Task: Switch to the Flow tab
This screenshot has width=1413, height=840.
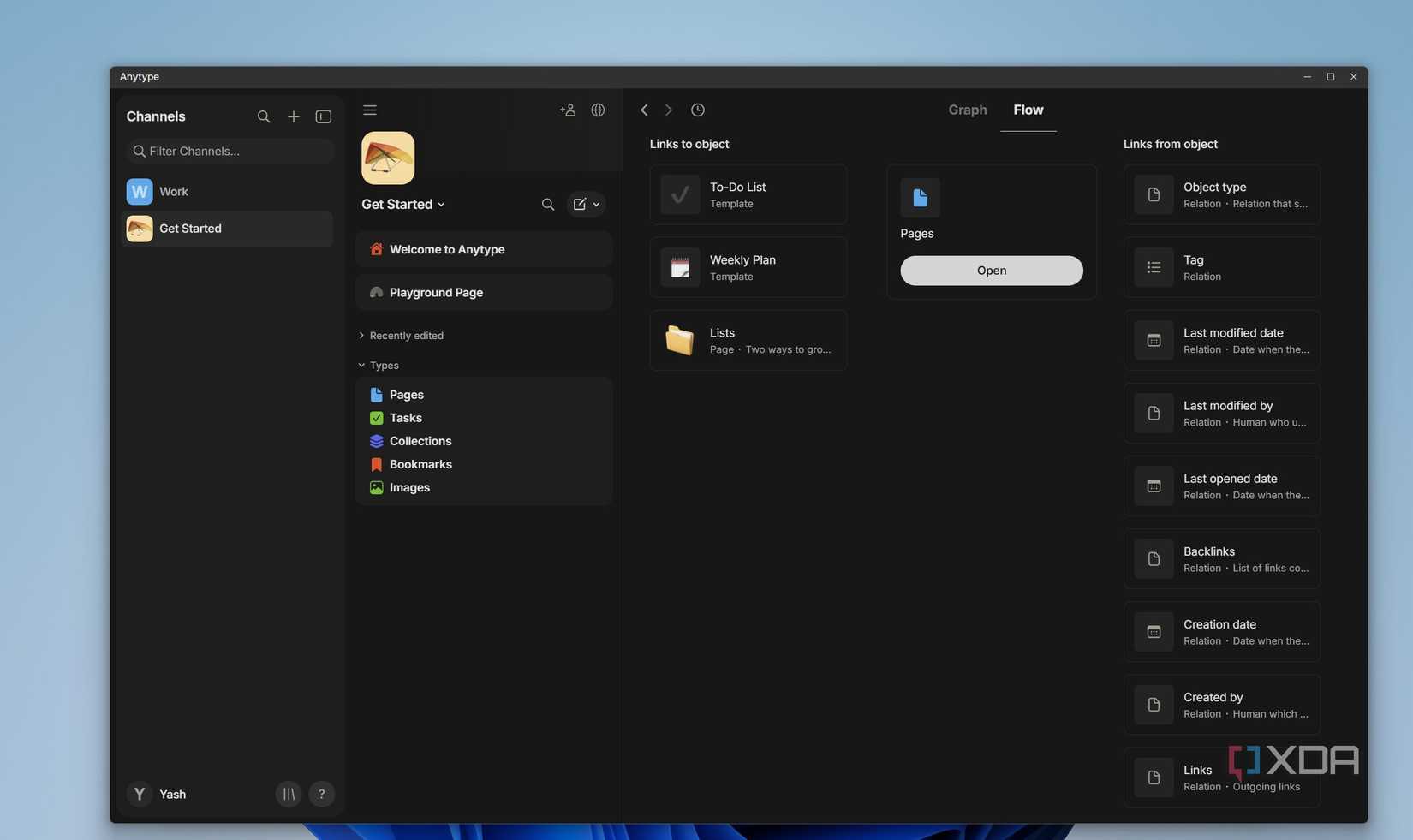Action: click(1028, 110)
